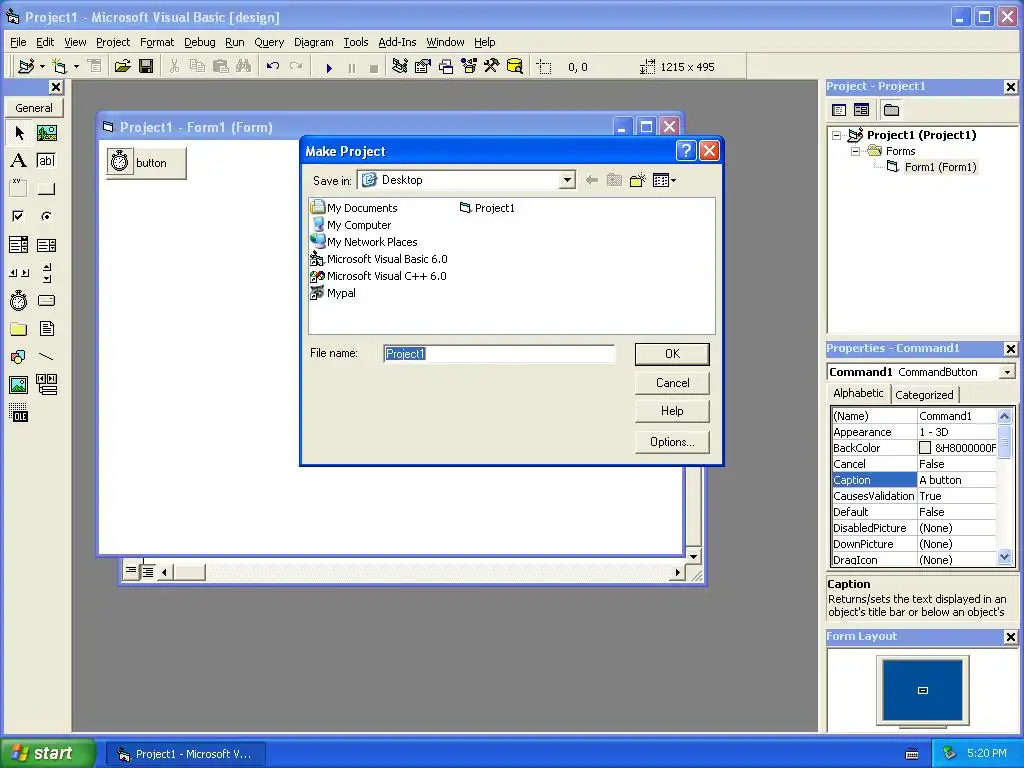
Task: Open the Command1 object dropdown in Properties
Action: (x=1008, y=372)
